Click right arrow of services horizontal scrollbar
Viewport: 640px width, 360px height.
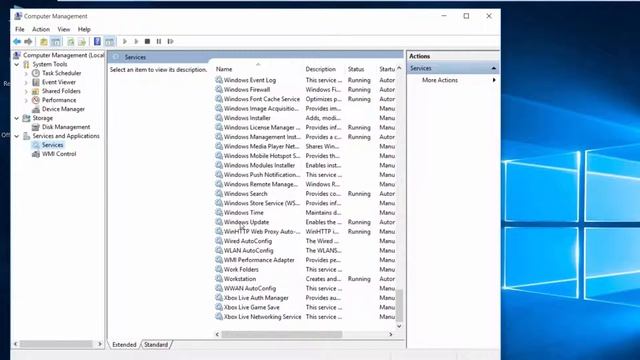click(x=391, y=334)
